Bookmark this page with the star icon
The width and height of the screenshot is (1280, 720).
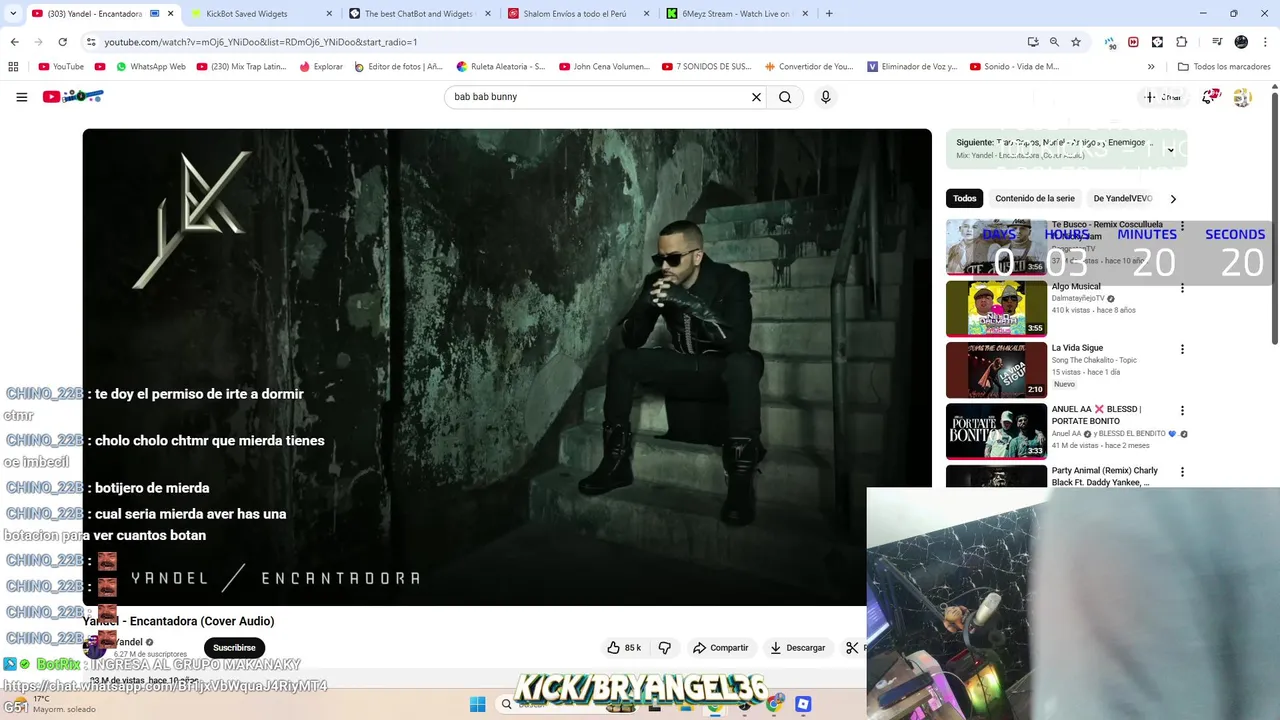coord(1076,42)
